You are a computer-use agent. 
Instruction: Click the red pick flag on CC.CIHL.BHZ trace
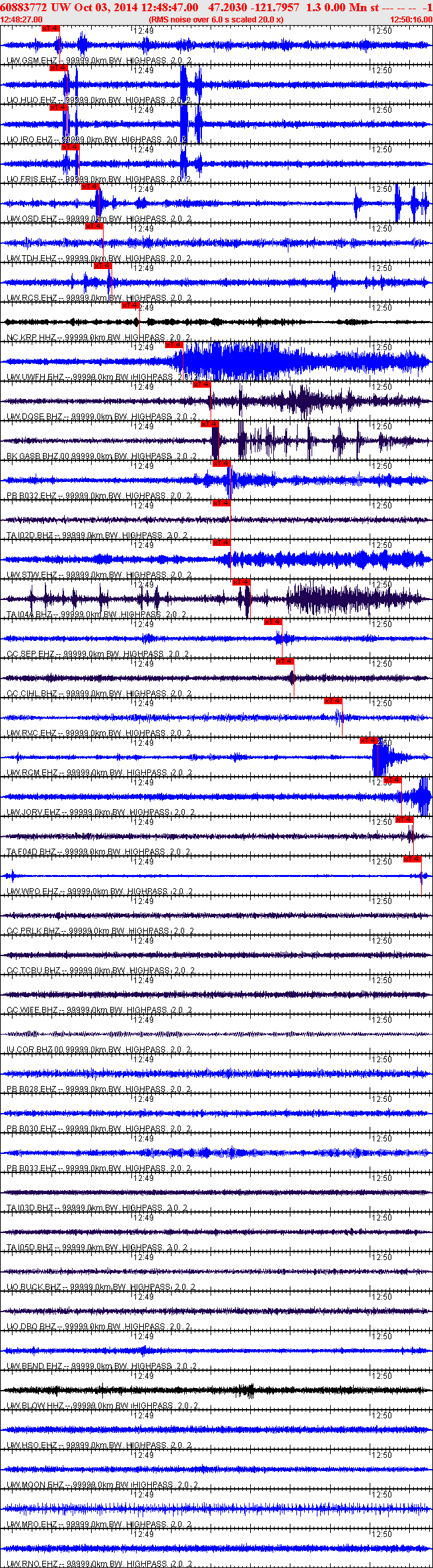[x=285, y=661]
